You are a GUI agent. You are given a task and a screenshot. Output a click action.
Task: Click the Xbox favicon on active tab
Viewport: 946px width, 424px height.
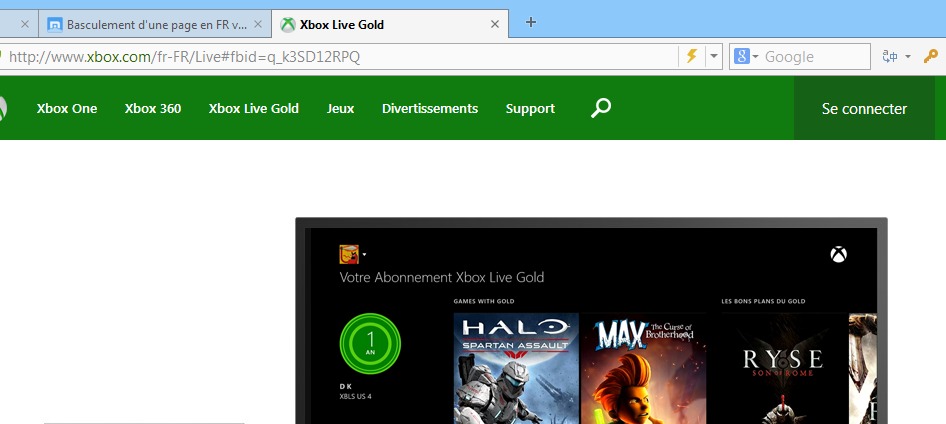(x=288, y=25)
